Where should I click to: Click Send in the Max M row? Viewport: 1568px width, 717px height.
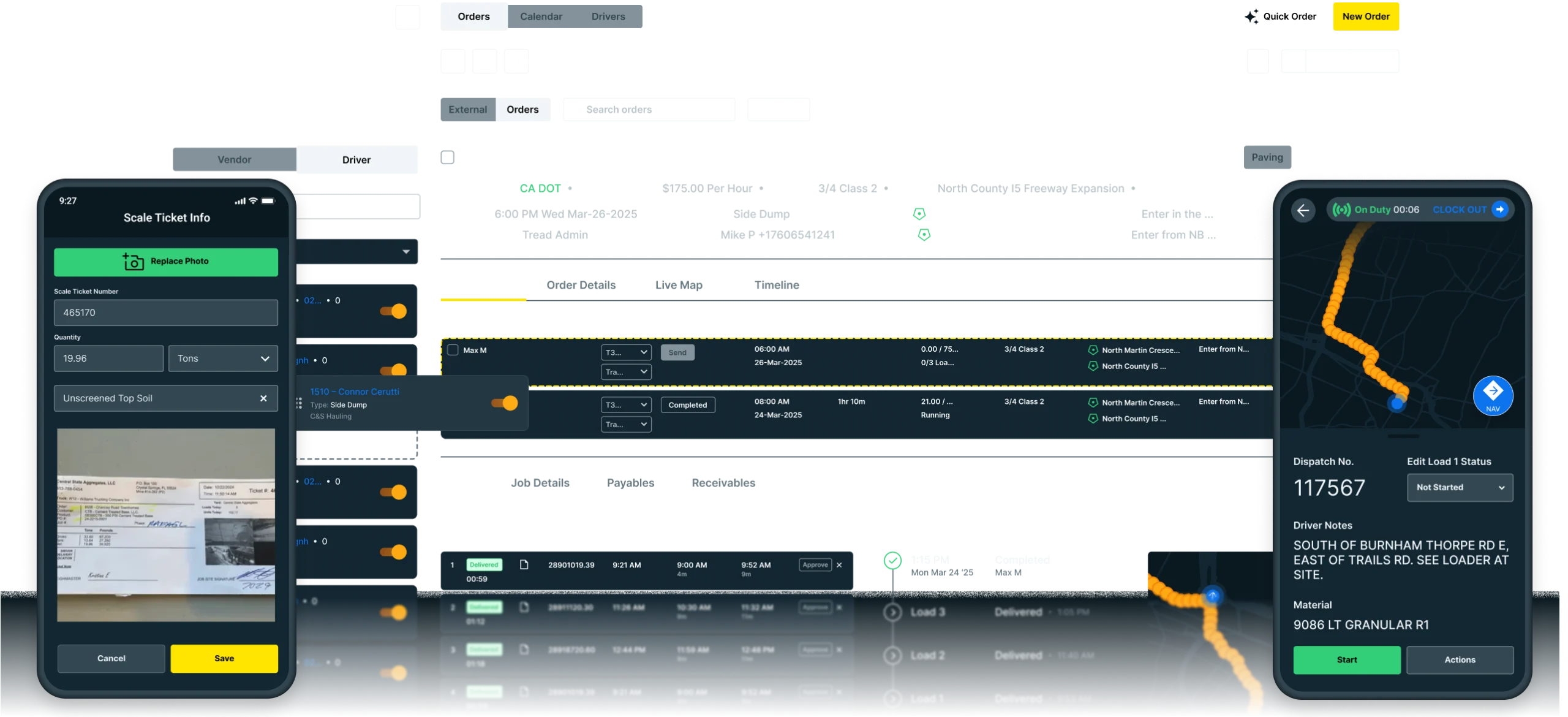click(x=677, y=352)
